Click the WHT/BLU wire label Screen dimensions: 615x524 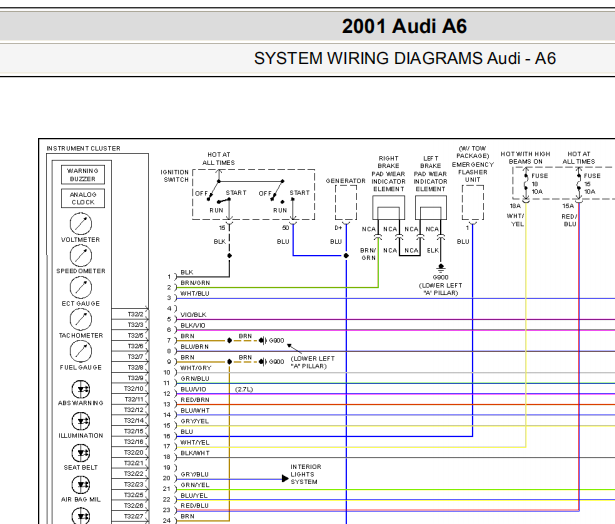(195, 293)
